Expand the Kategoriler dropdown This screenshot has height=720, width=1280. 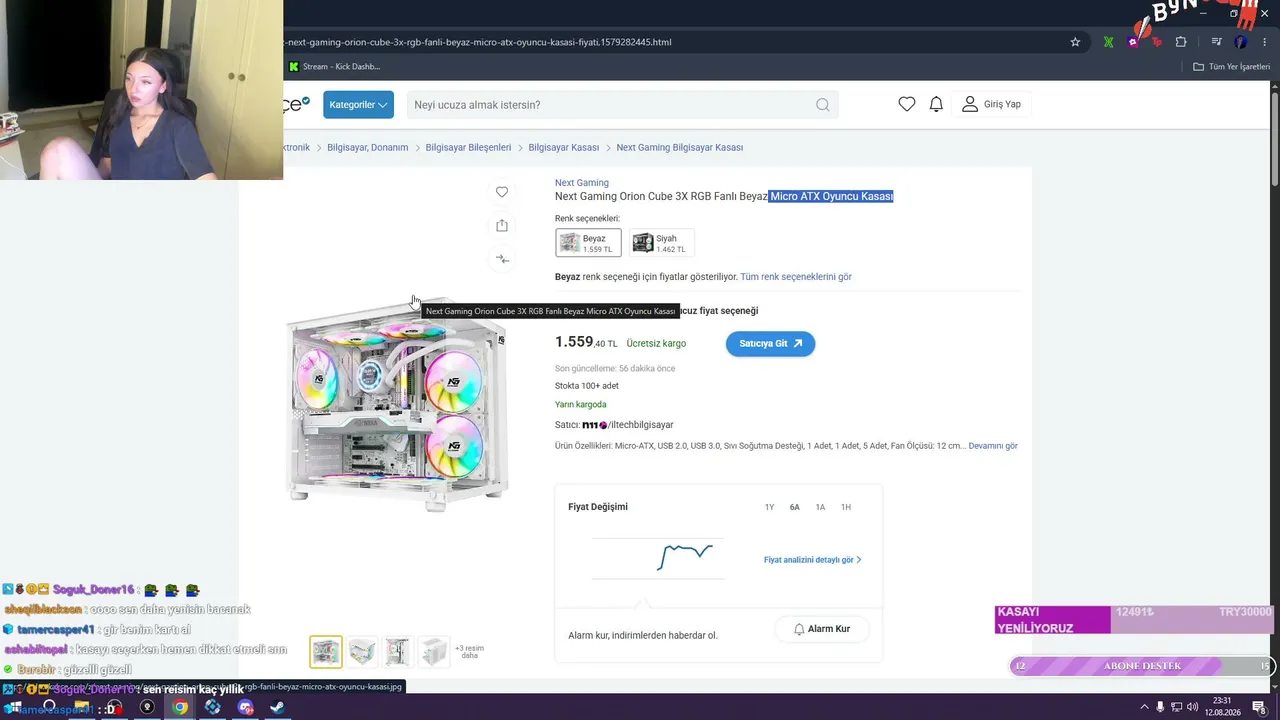(x=358, y=105)
